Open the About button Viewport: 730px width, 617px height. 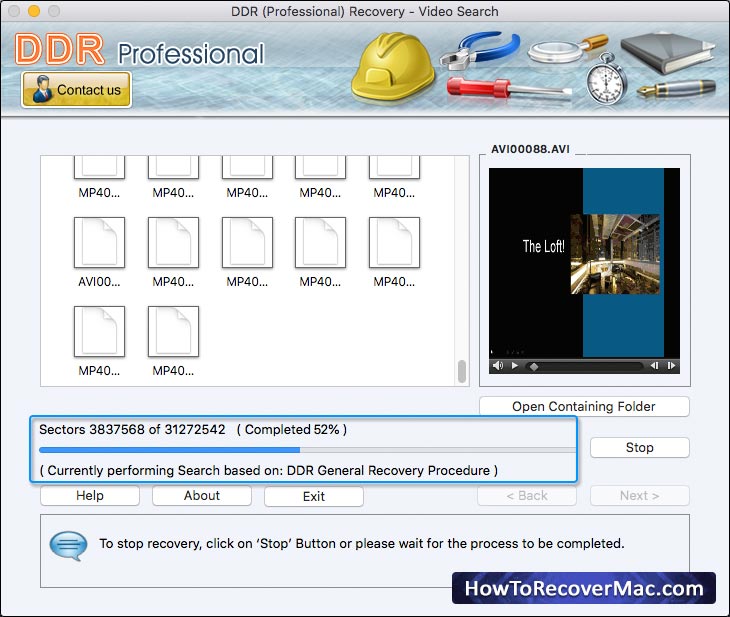point(202,495)
